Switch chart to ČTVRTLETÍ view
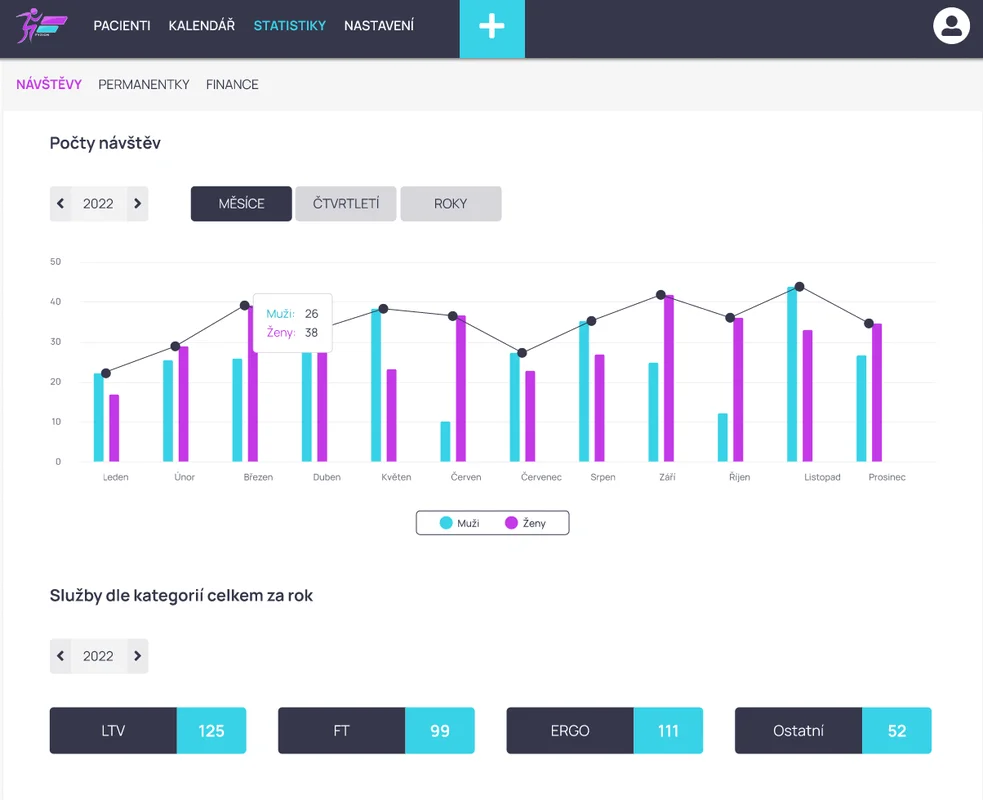The height and width of the screenshot is (800, 983). pyautogui.click(x=345, y=204)
